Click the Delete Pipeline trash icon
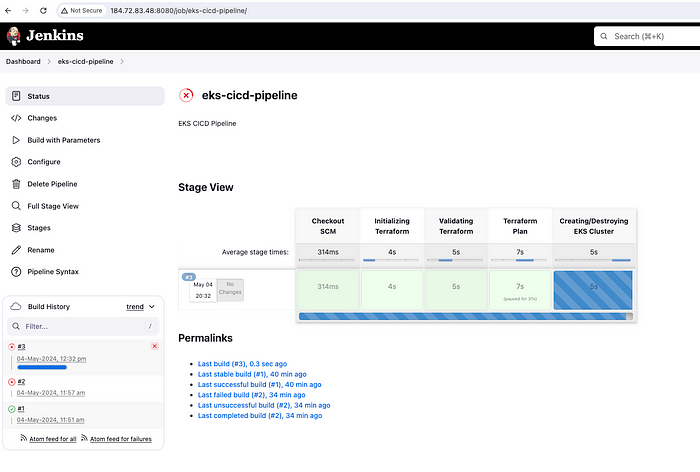Viewport: 700px width, 472px height. 16,184
